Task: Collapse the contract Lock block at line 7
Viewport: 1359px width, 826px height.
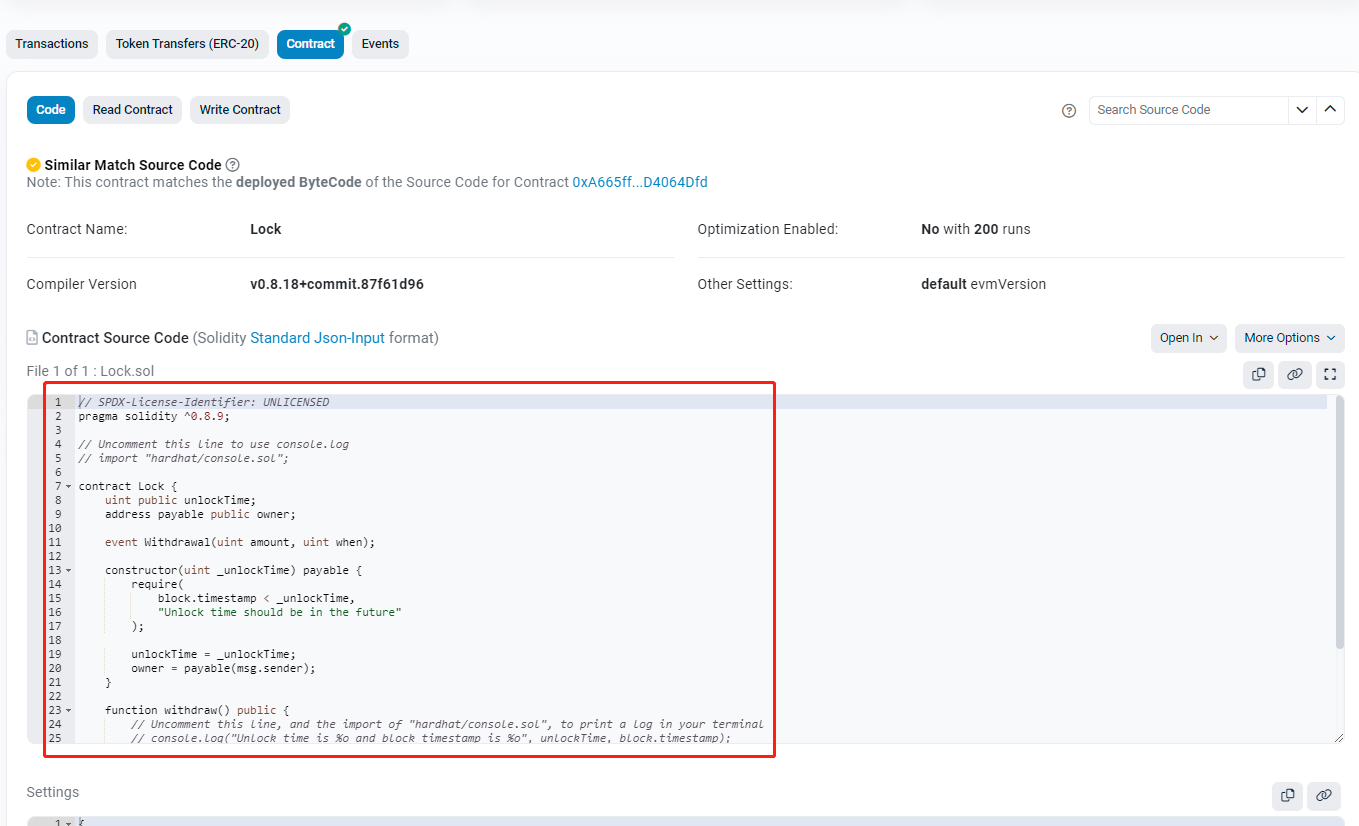Action: [x=69, y=487]
